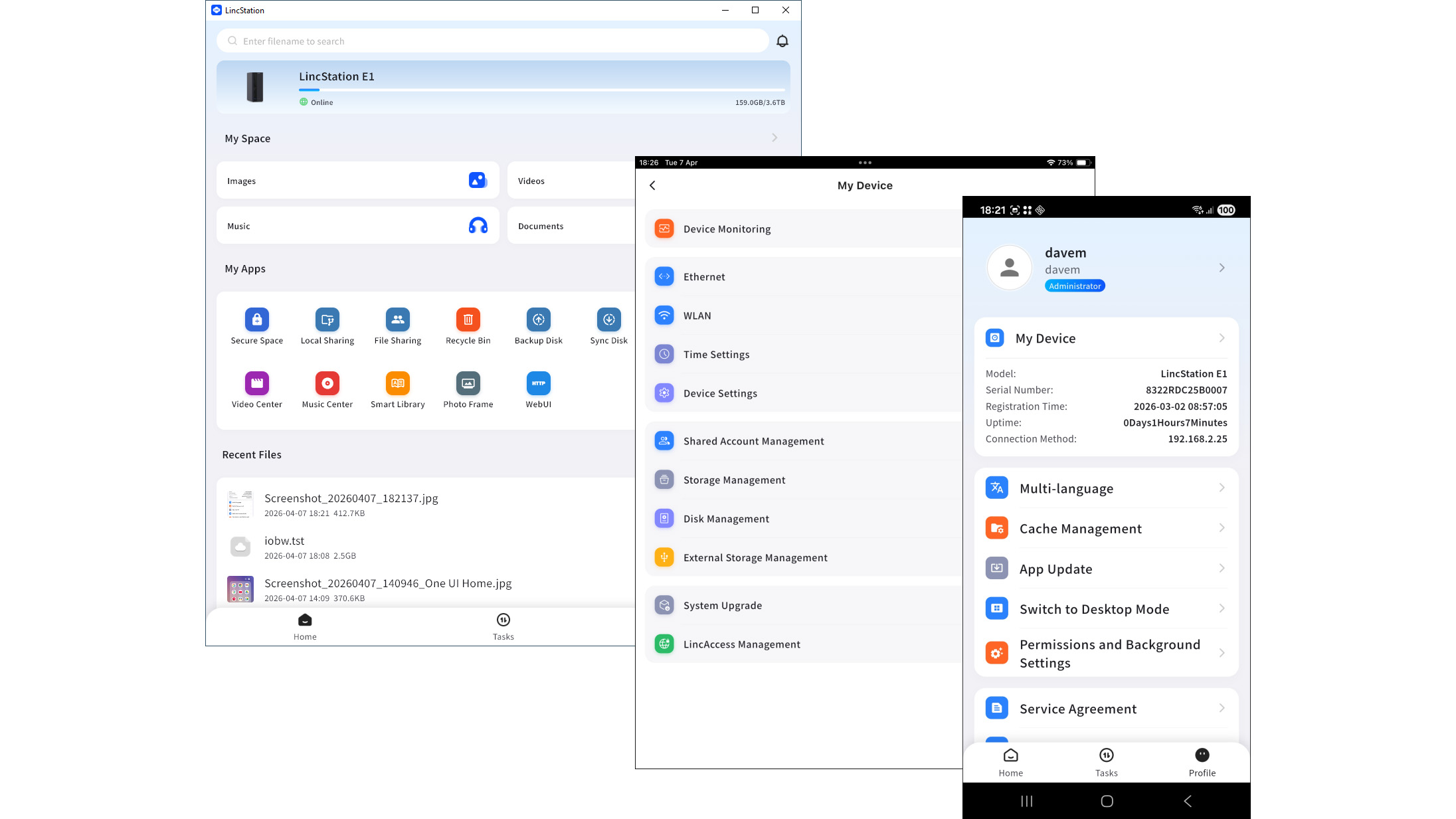This screenshot has height=819, width=1456.
Task: Open the Video Center app
Action: click(x=257, y=391)
